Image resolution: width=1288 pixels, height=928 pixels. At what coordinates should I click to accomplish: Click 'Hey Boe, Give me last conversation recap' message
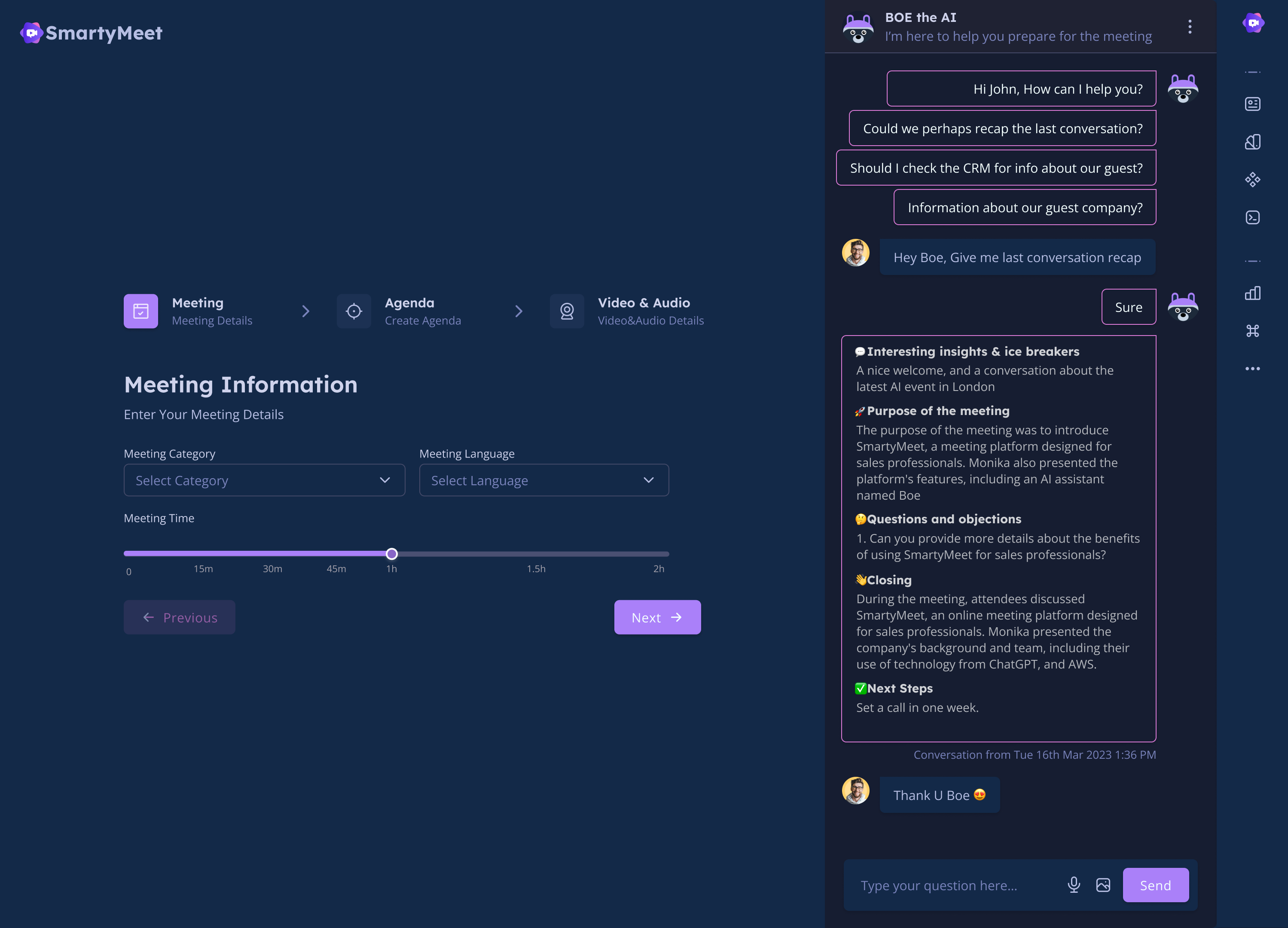1017,257
